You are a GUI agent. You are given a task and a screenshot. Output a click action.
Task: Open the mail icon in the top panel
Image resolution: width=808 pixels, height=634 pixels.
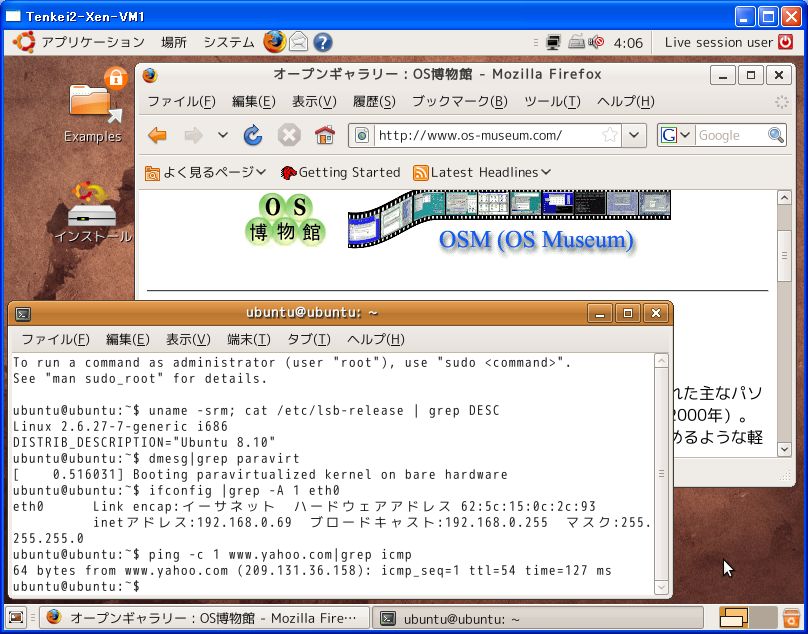point(298,42)
